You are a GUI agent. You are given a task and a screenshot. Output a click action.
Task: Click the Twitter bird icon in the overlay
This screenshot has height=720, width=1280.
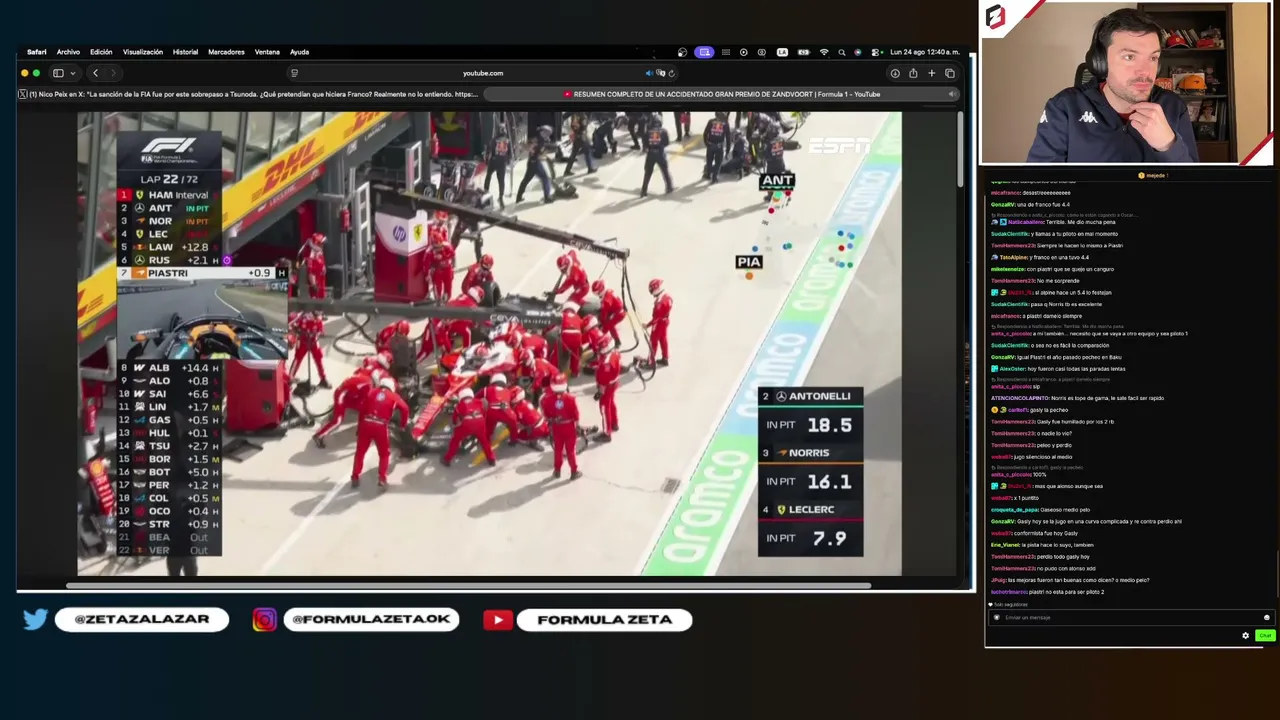pyautogui.click(x=35, y=620)
